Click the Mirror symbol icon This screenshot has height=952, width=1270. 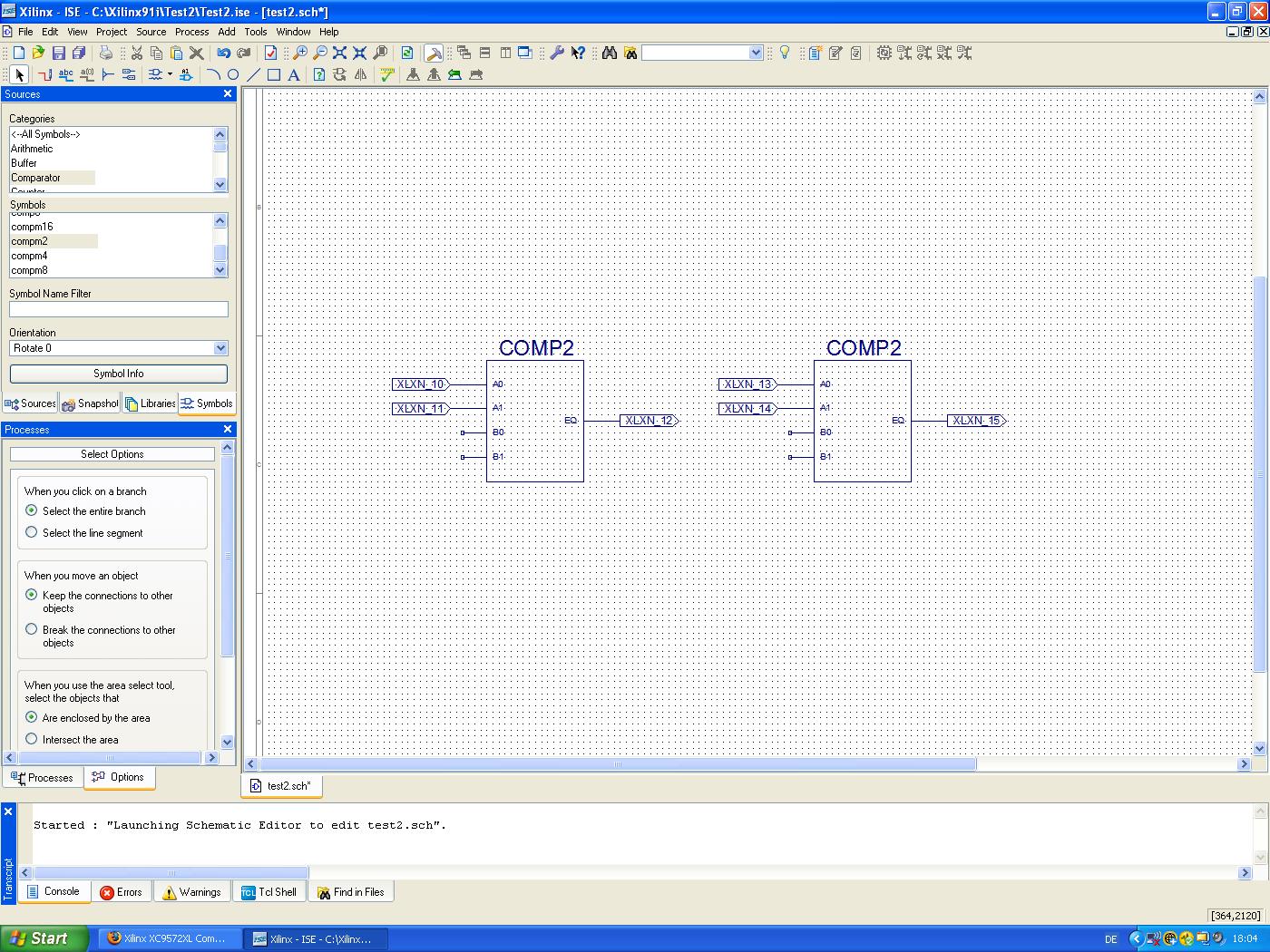tap(360, 74)
